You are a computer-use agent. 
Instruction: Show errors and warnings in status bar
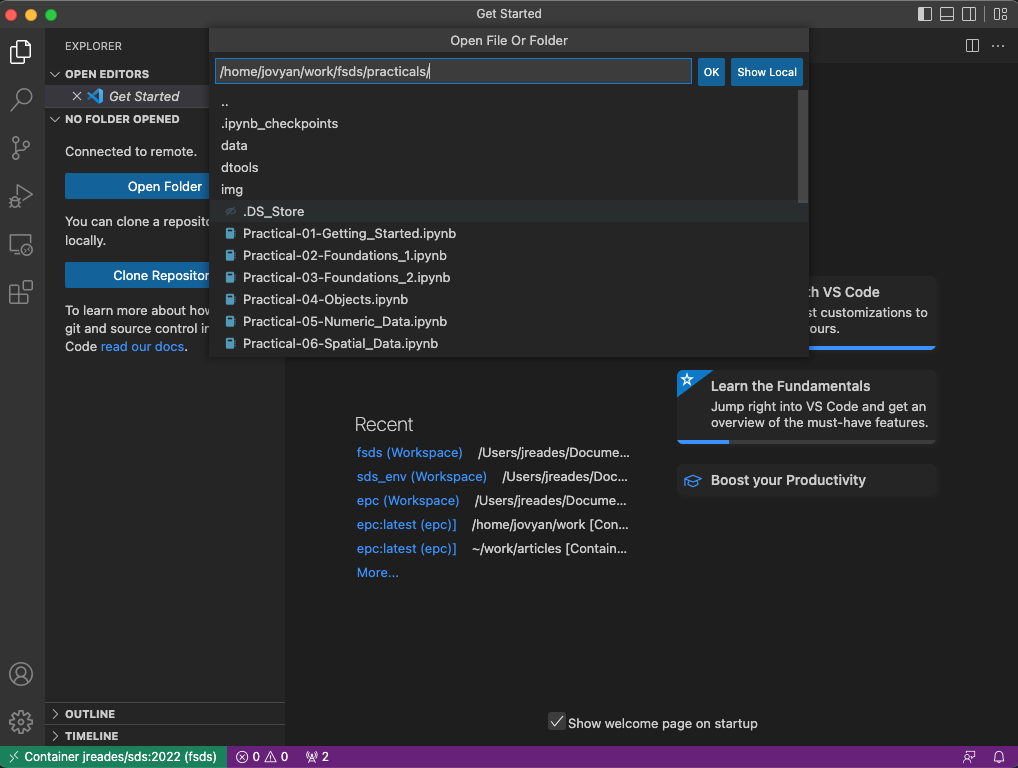tap(262, 757)
